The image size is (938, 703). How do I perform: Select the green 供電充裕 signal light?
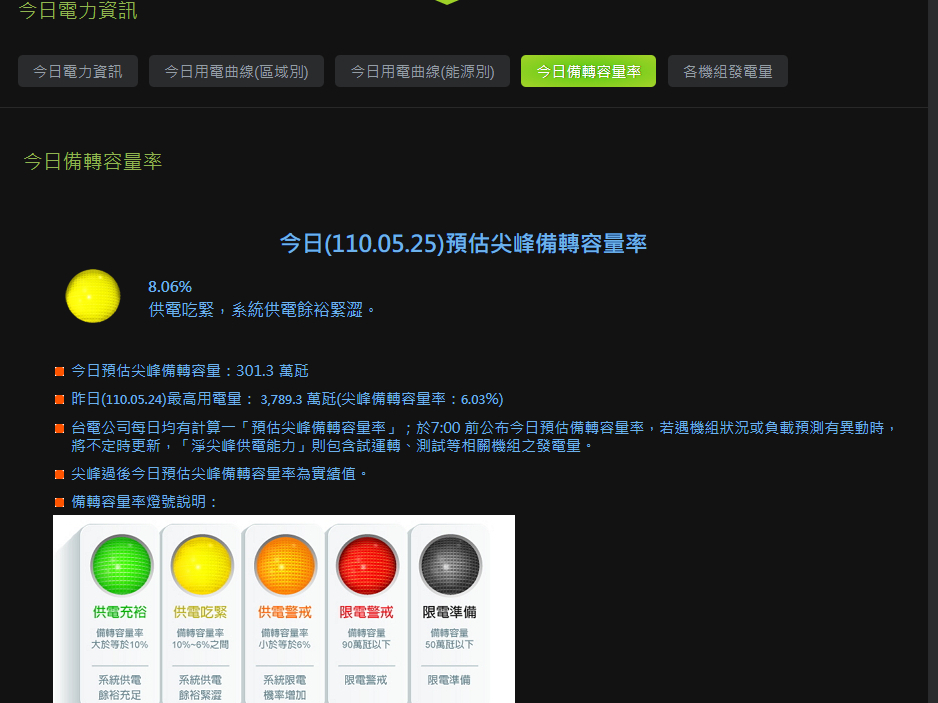pos(120,565)
